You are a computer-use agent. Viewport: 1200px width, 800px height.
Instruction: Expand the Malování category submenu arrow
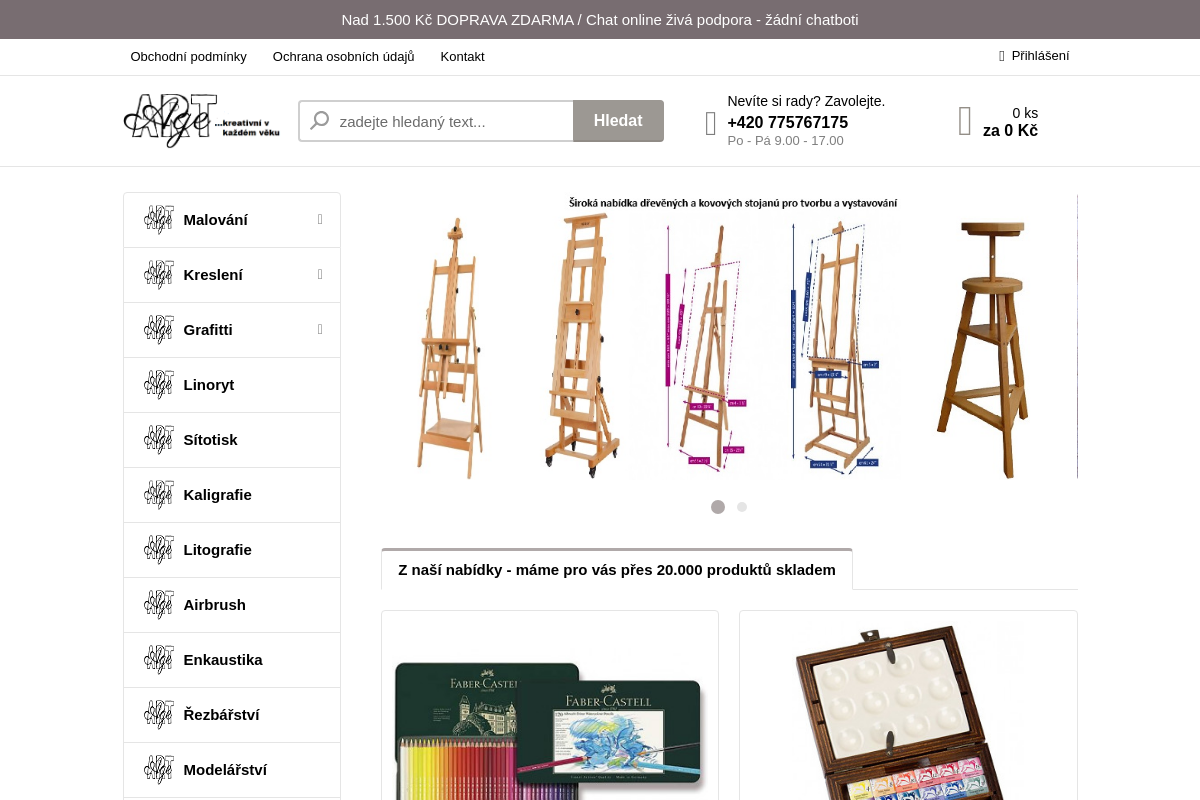pyautogui.click(x=320, y=219)
